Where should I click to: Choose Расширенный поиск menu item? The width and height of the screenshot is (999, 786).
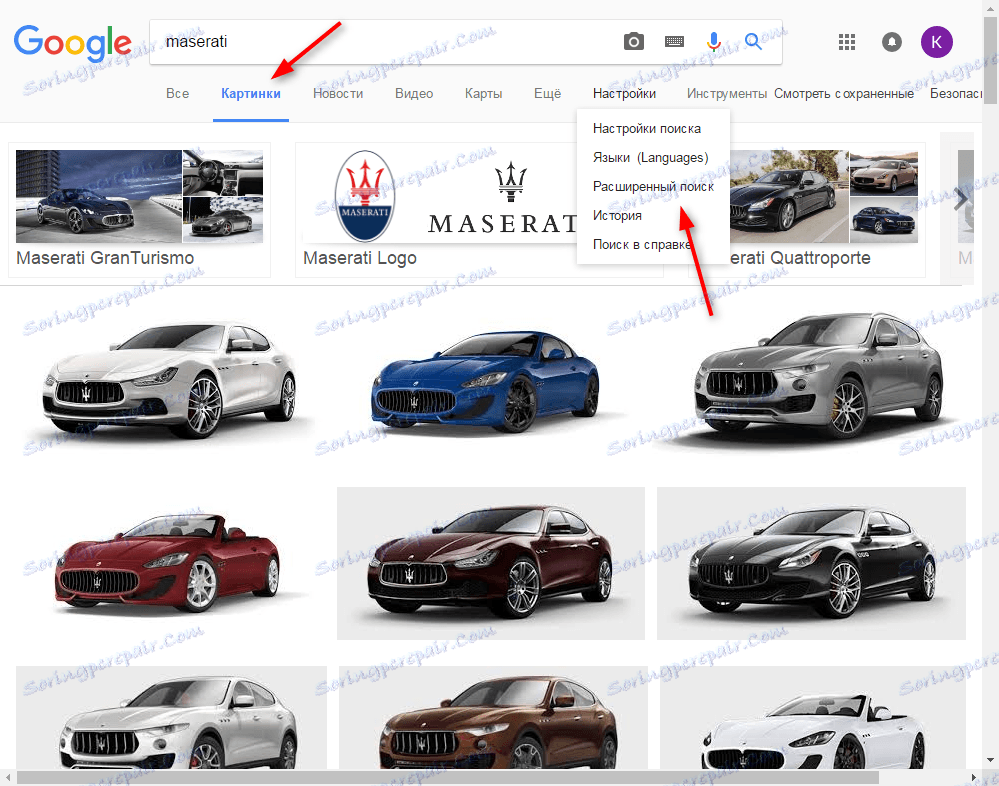[653, 187]
